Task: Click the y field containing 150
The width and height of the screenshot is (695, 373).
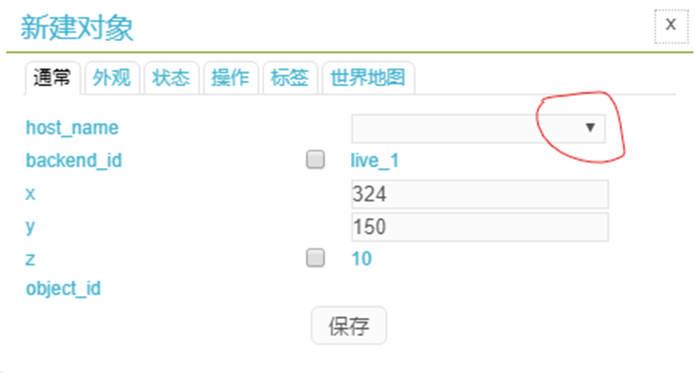Action: 480,227
